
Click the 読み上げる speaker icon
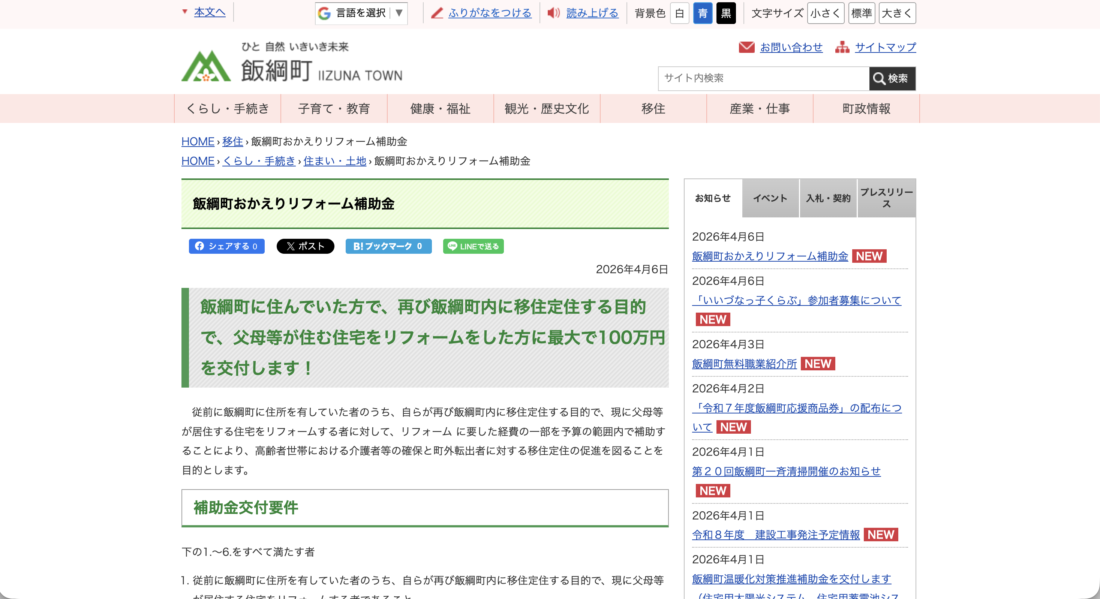[554, 13]
